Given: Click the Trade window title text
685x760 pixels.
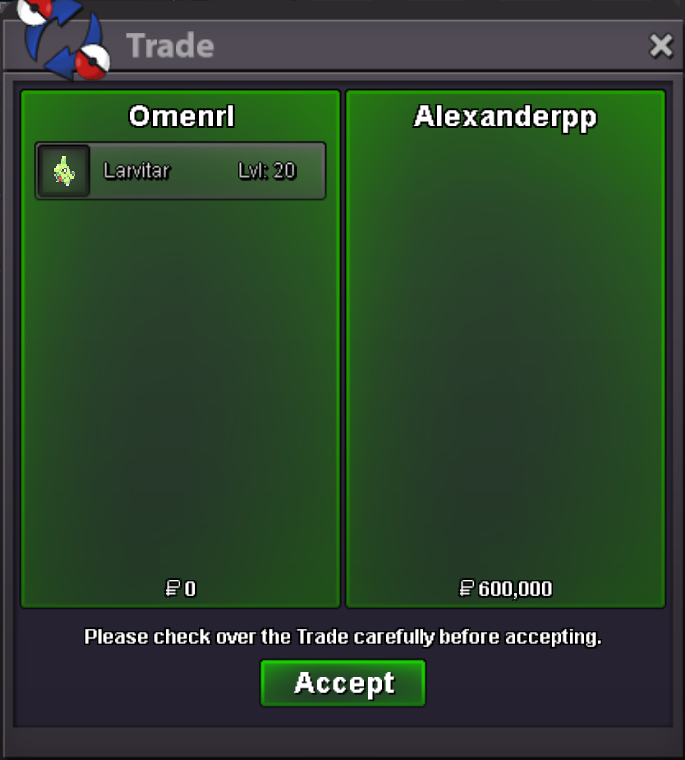Looking at the screenshot, I should 170,46.
